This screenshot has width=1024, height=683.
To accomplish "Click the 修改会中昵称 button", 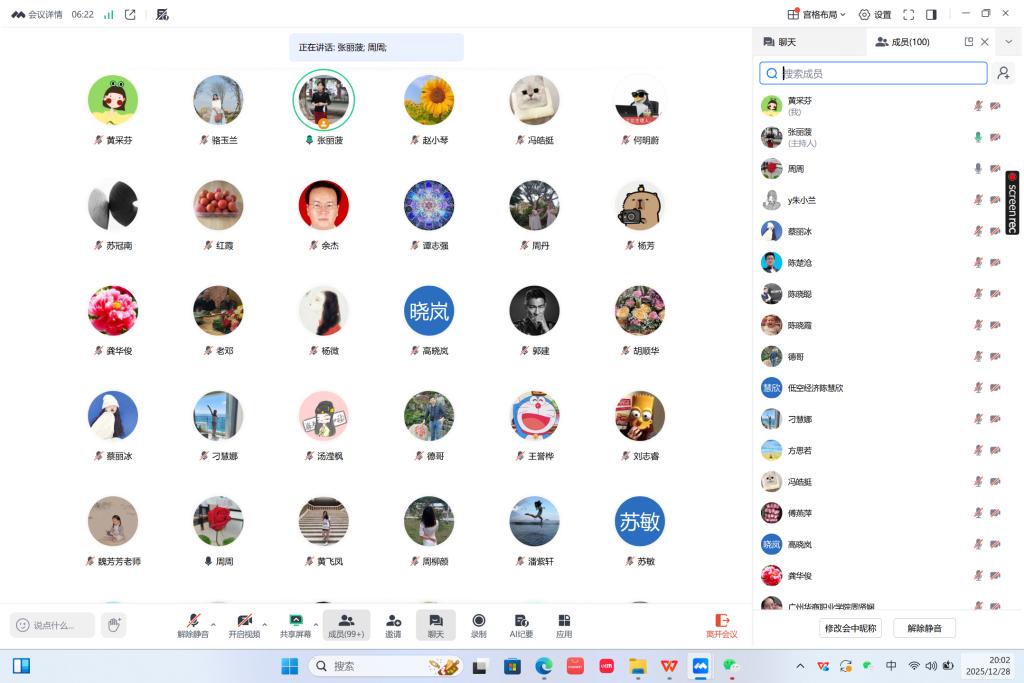I will click(x=851, y=628).
